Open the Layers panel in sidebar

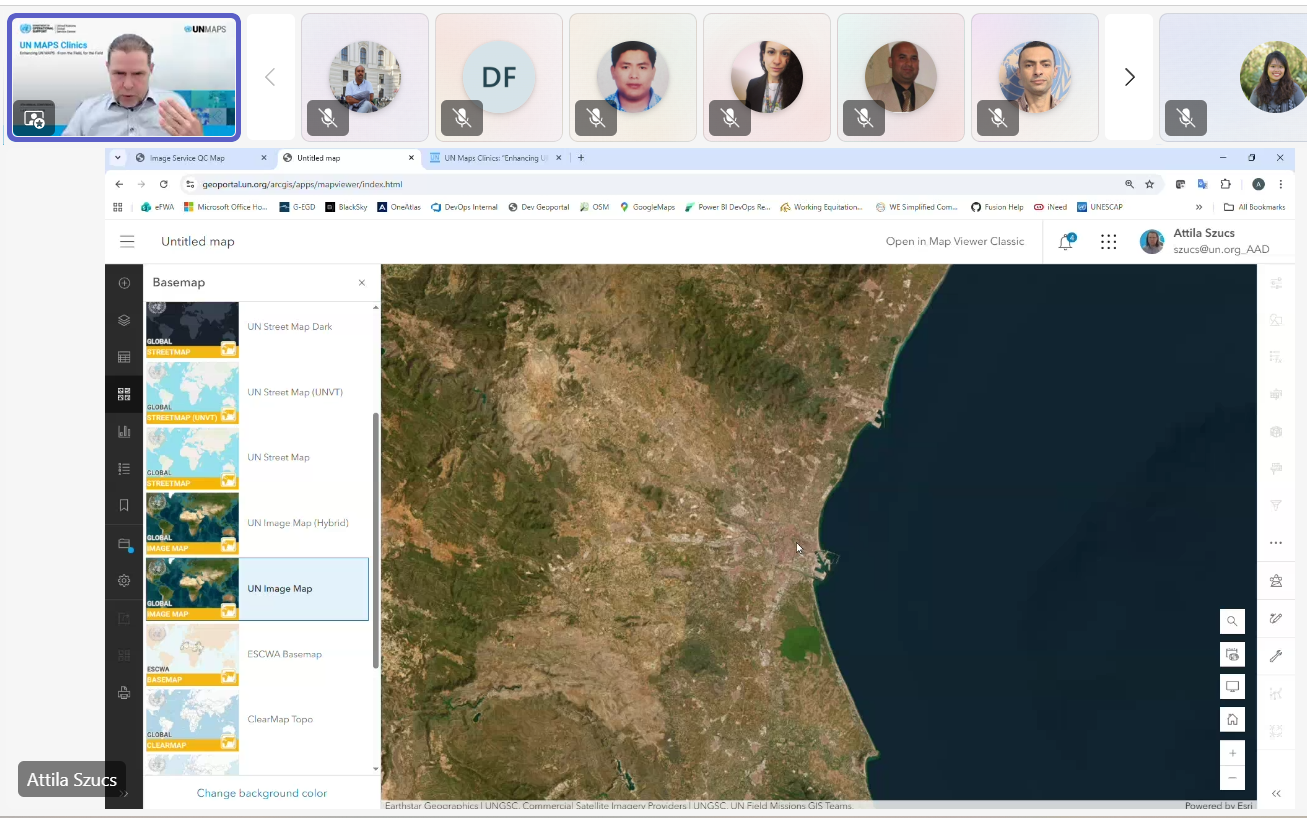click(124, 320)
